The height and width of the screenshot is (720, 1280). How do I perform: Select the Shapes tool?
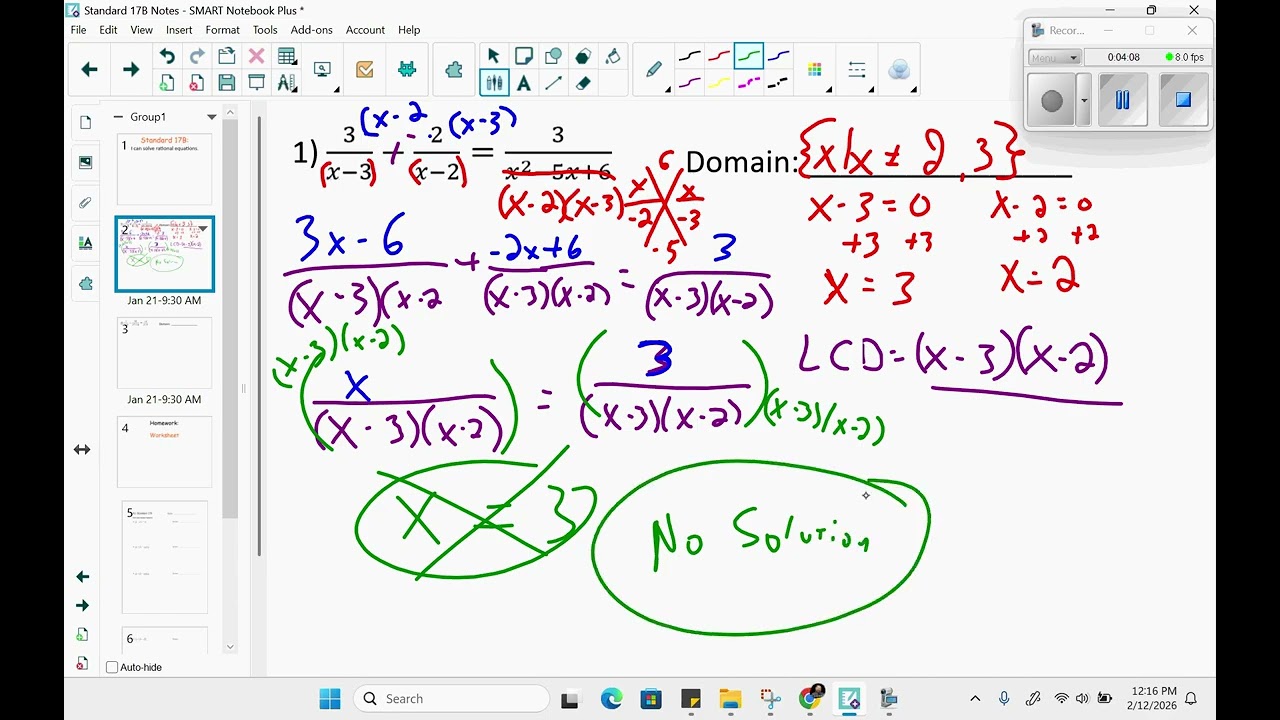tap(553, 56)
